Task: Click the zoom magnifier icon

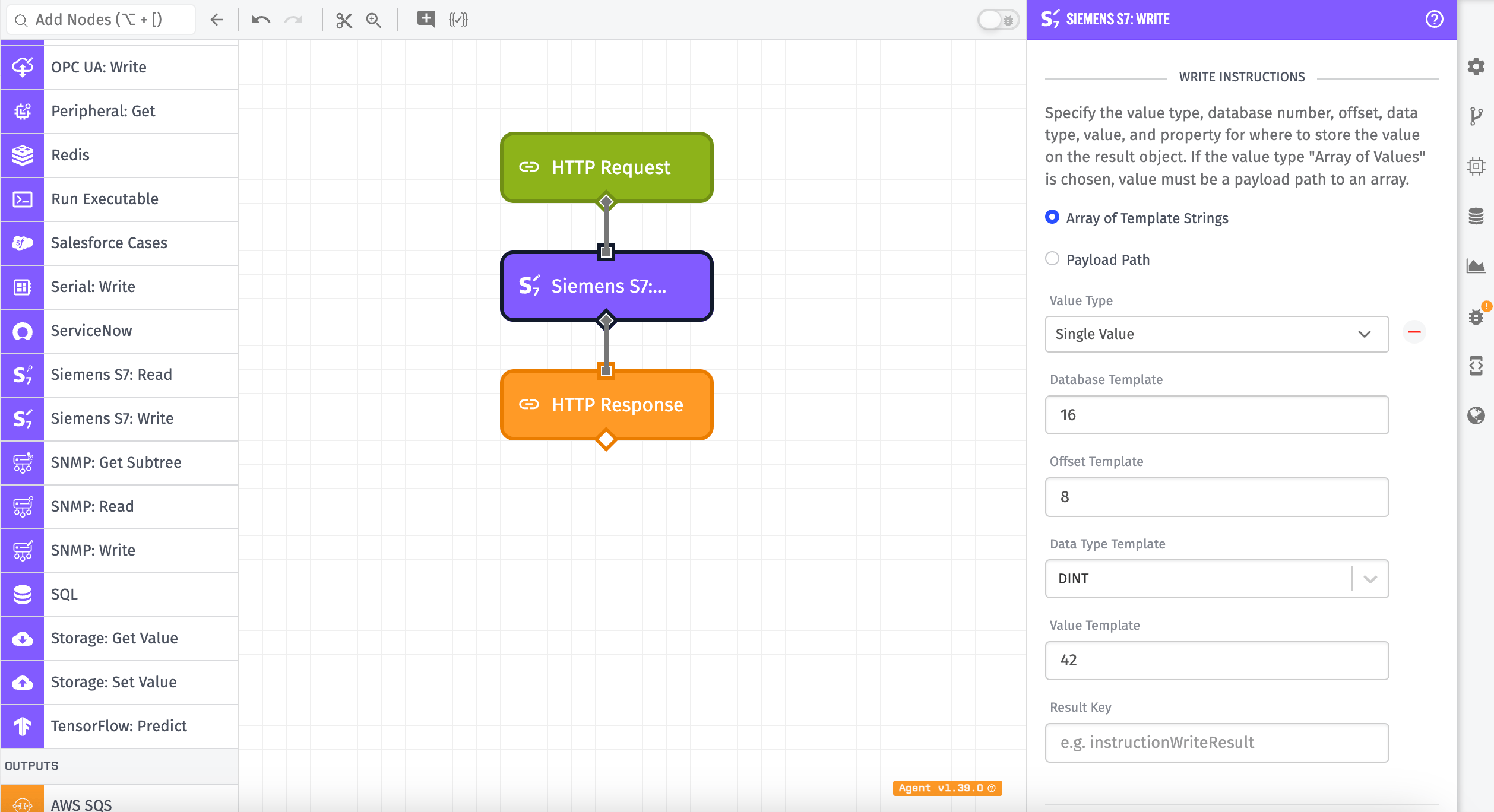Action: click(373, 20)
